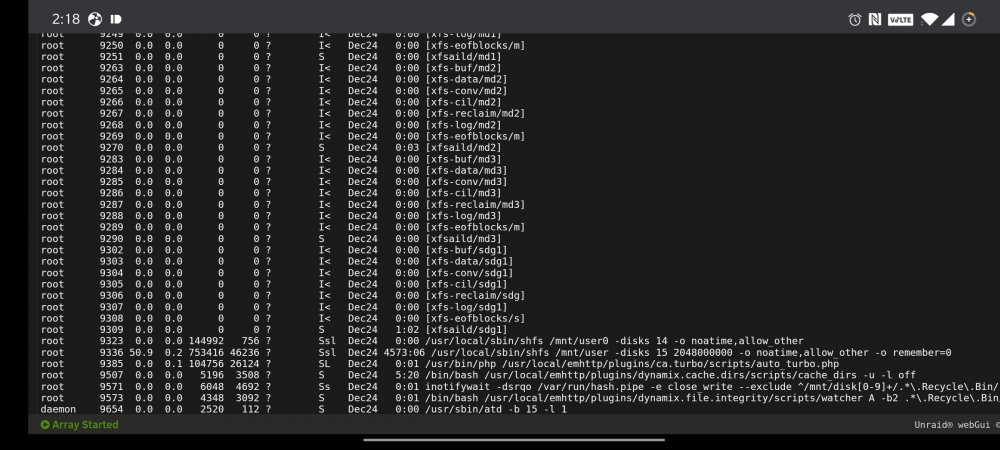Click the Unraid webGui footer text

click(x=955, y=425)
